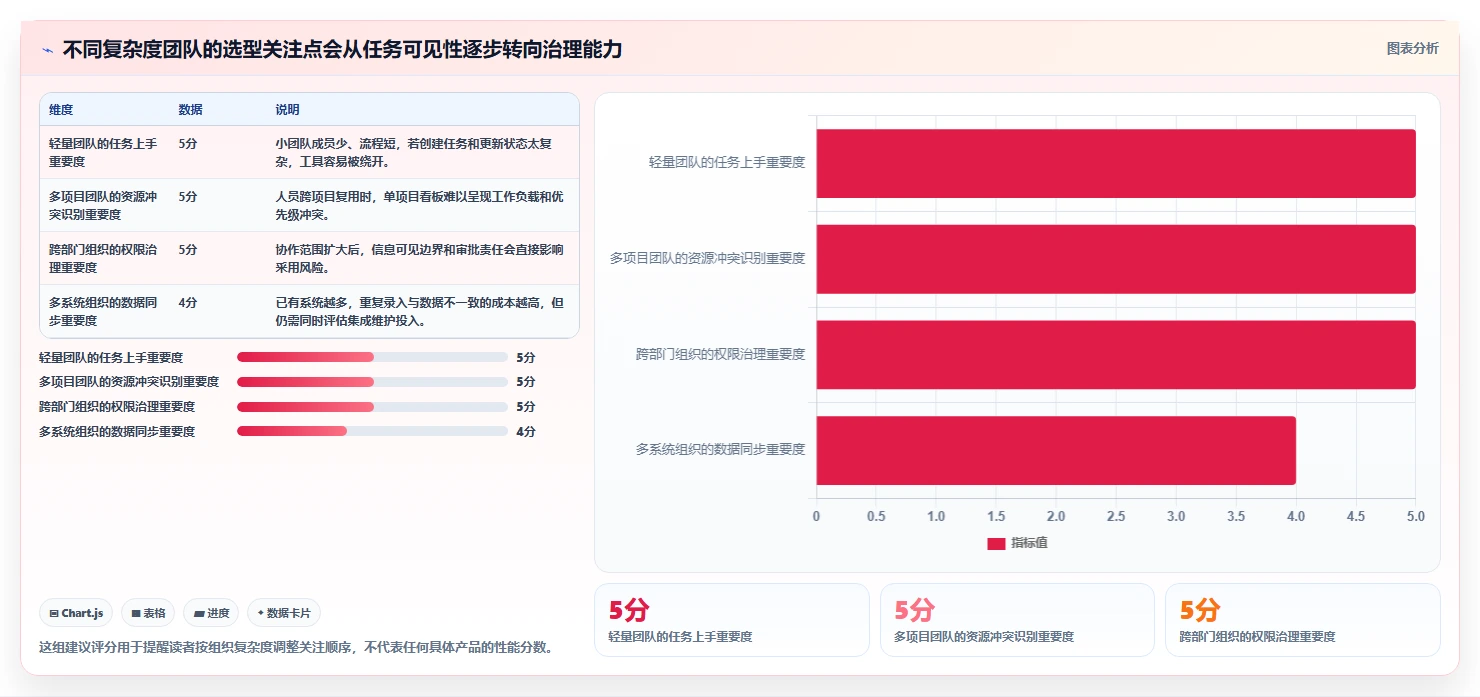Select the 进度 tag
This screenshot has height=697, width=1480.
tap(211, 613)
